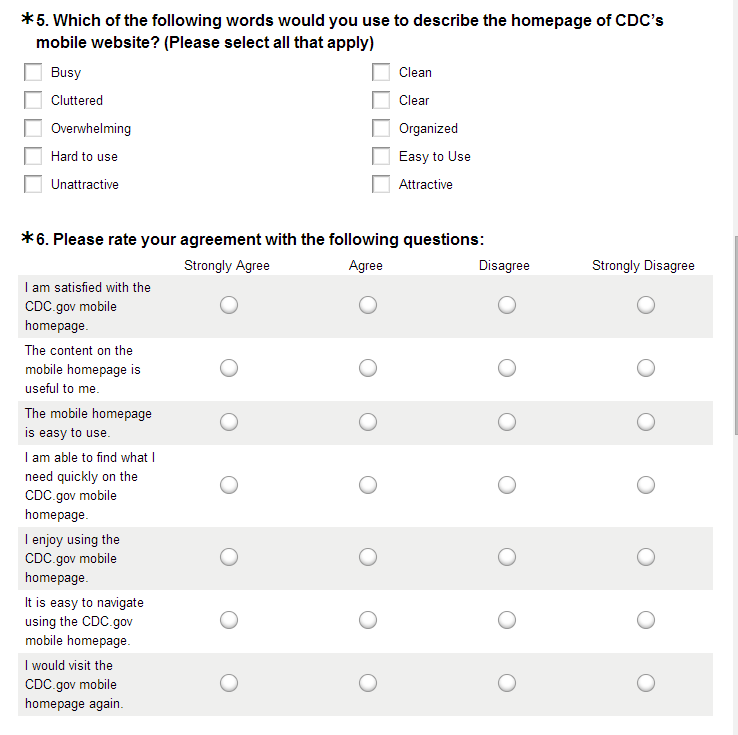Viewport: 738px width, 735px height.
Task: Check the Busy checkbox
Action: point(34,73)
